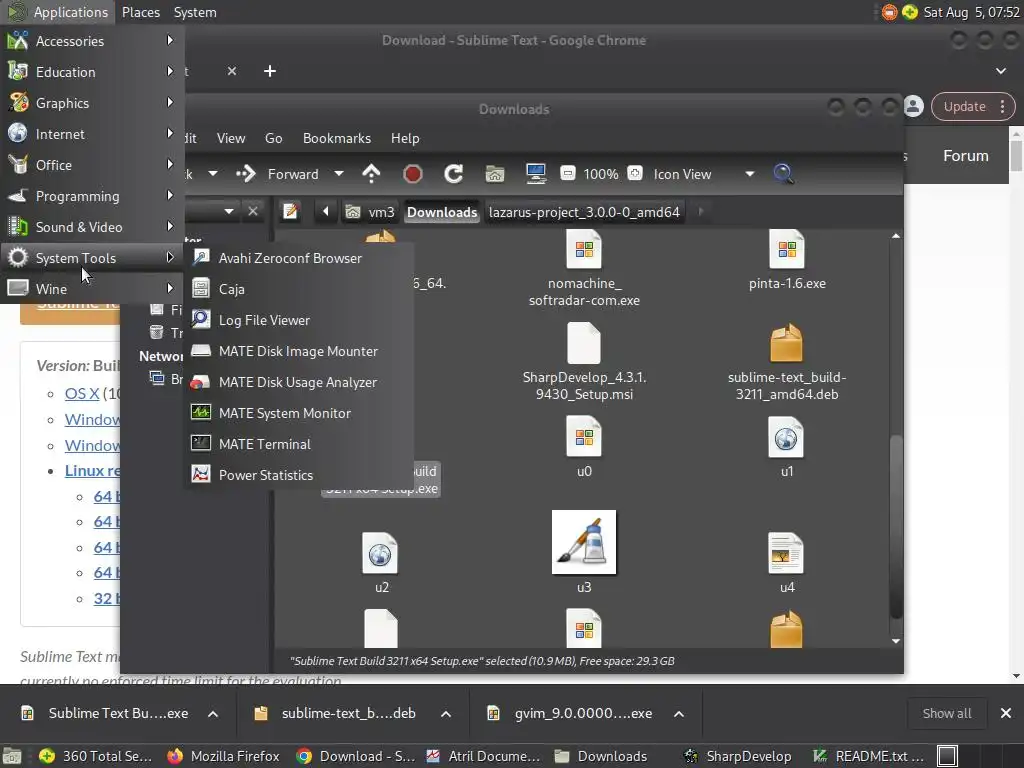Zoom out with minus icon
The width and height of the screenshot is (1024, 768).
click(568, 174)
